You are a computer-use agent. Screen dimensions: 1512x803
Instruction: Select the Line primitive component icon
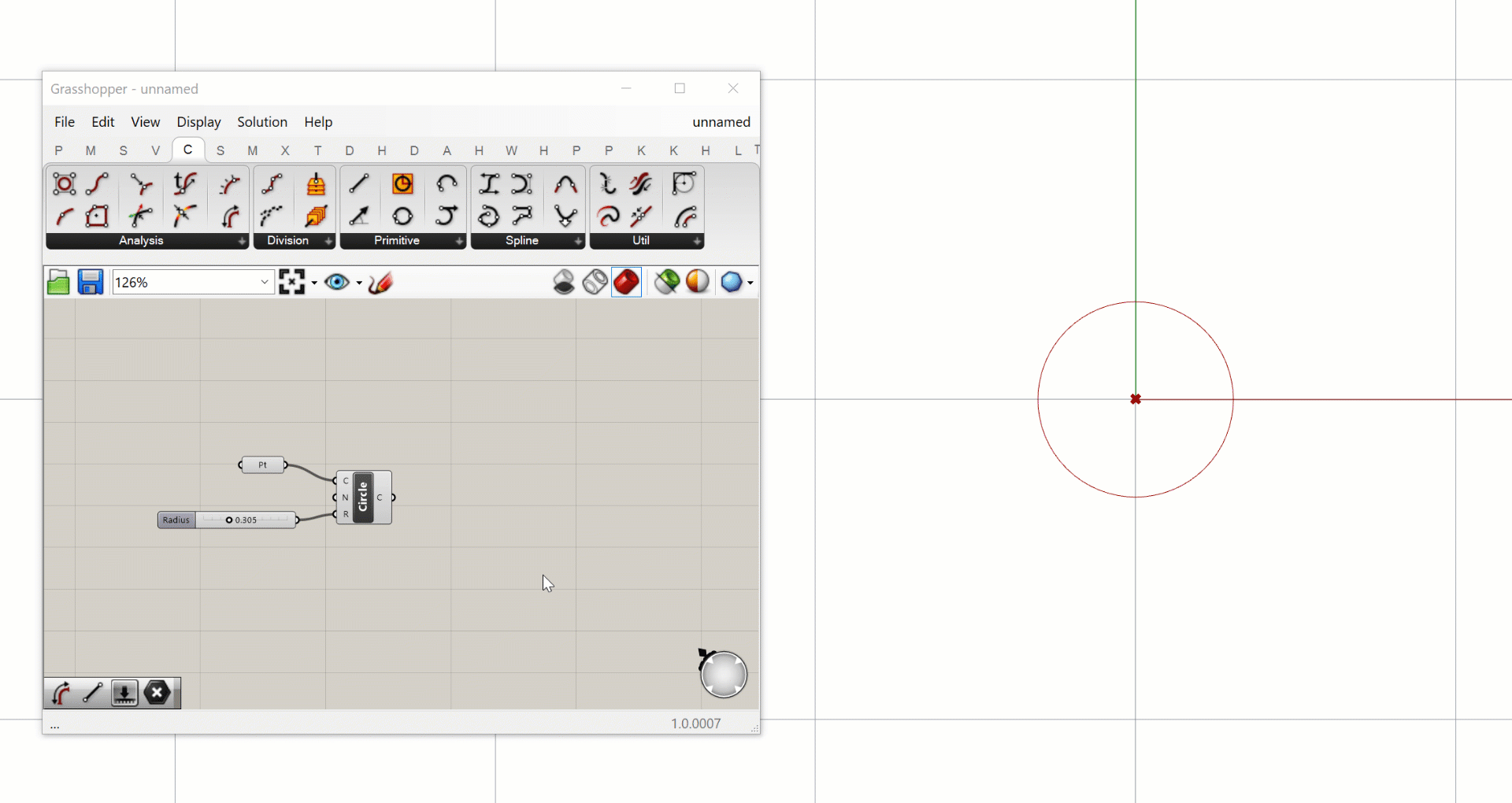click(x=359, y=184)
